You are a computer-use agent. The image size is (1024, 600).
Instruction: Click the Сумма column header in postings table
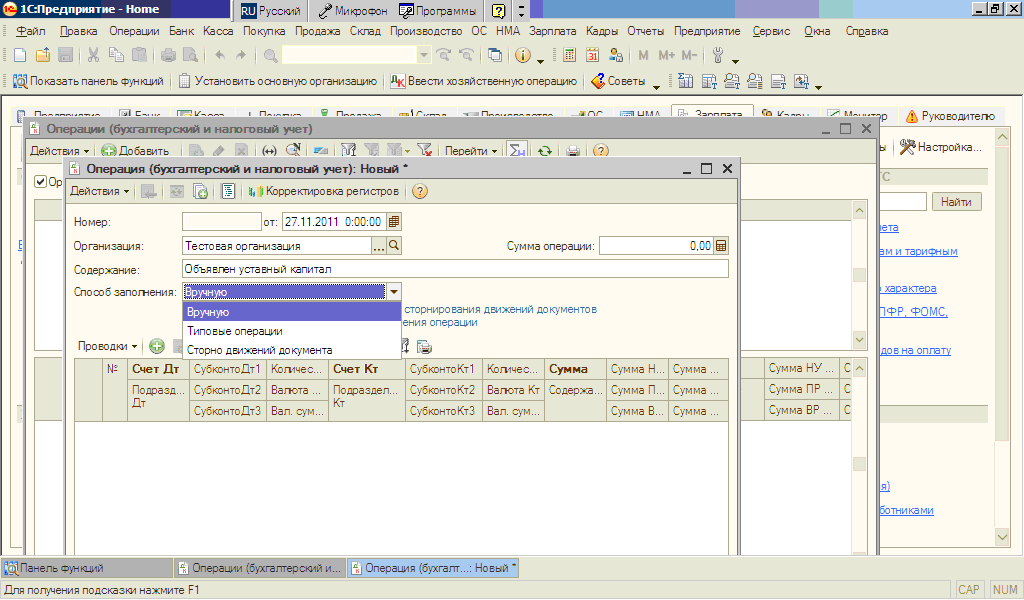pos(575,369)
